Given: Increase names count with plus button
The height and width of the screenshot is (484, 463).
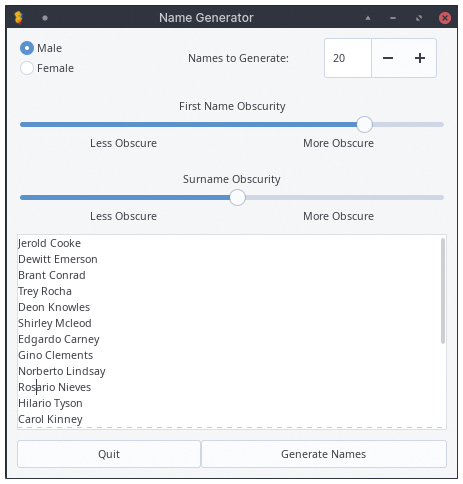Looking at the screenshot, I should (420, 58).
